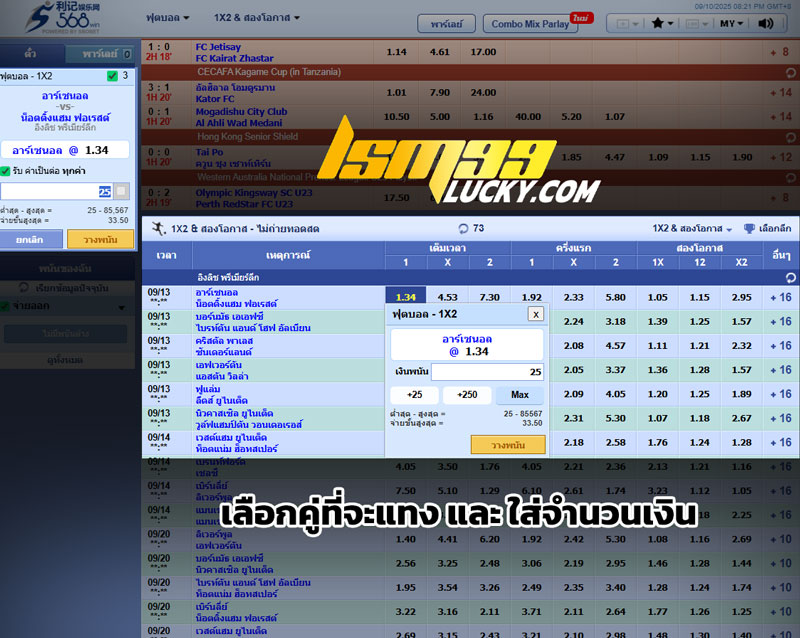Expand +16 more markets for อาร์เซนอล match
Screen dimensions: 800x638
click(781, 297)
